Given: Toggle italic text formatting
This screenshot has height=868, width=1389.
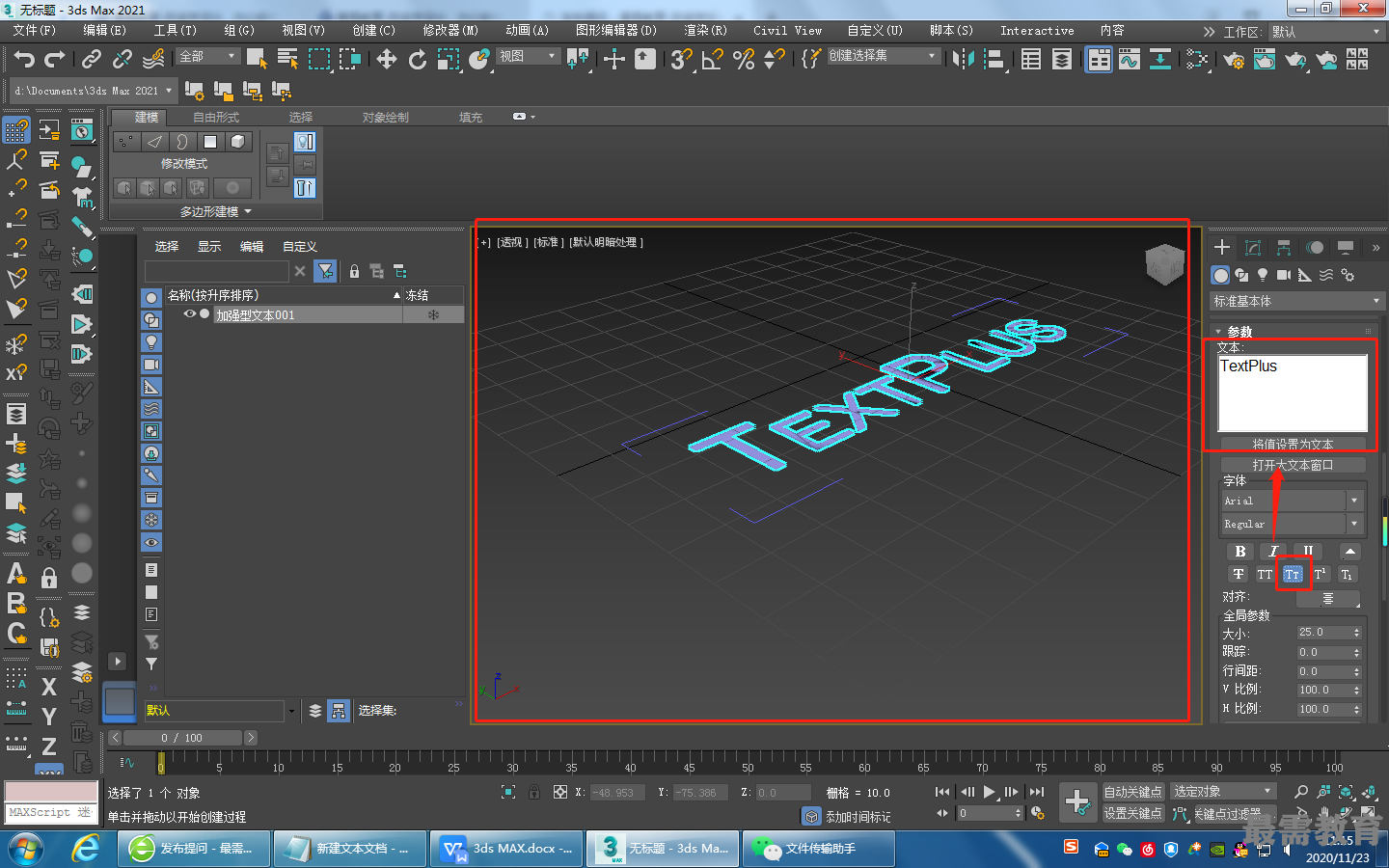Looking at the screenshot, I should pyautogui.click(x=1273, y=551).
